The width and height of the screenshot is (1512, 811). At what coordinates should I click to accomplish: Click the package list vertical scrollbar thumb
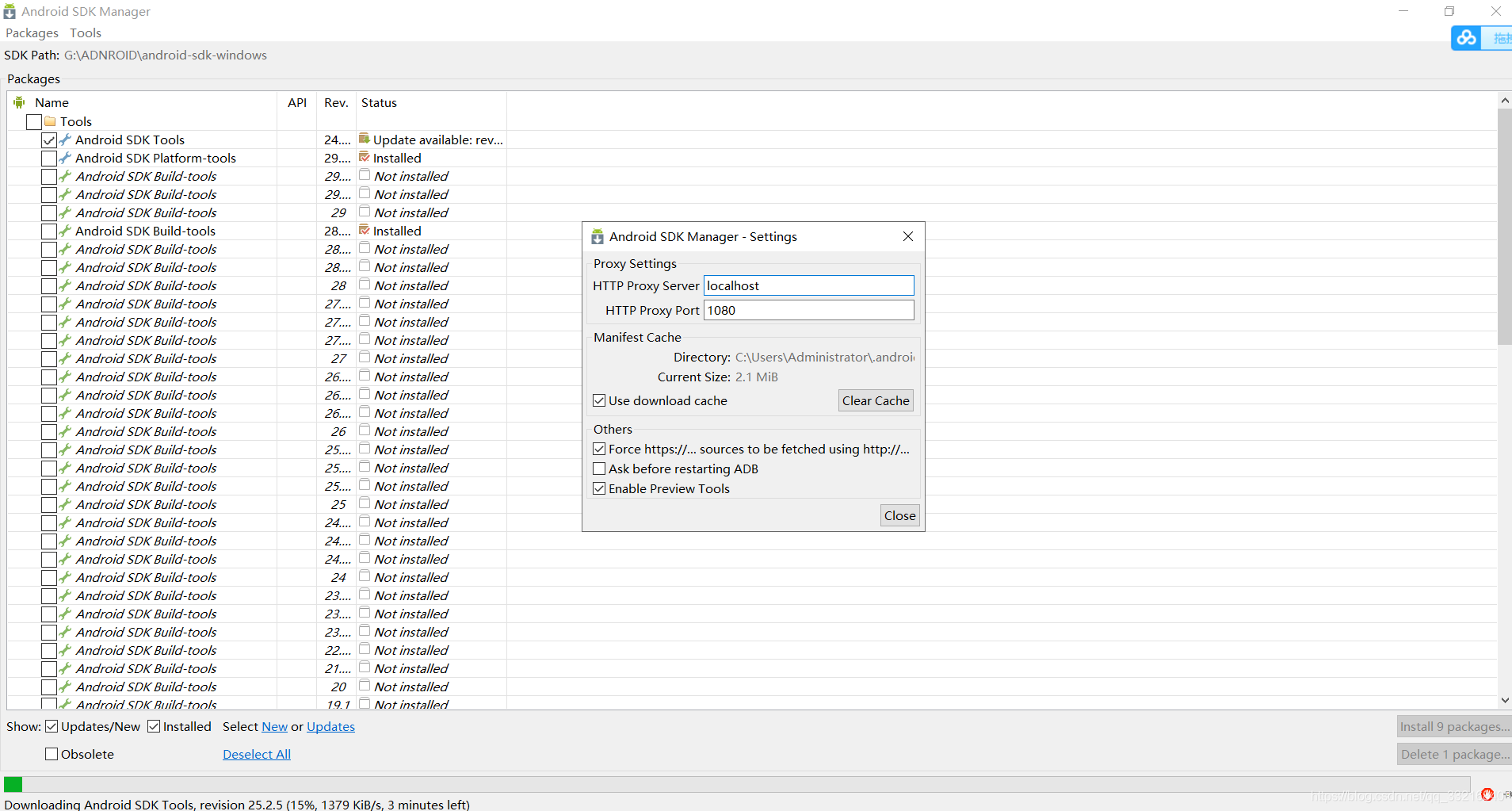1504,226
